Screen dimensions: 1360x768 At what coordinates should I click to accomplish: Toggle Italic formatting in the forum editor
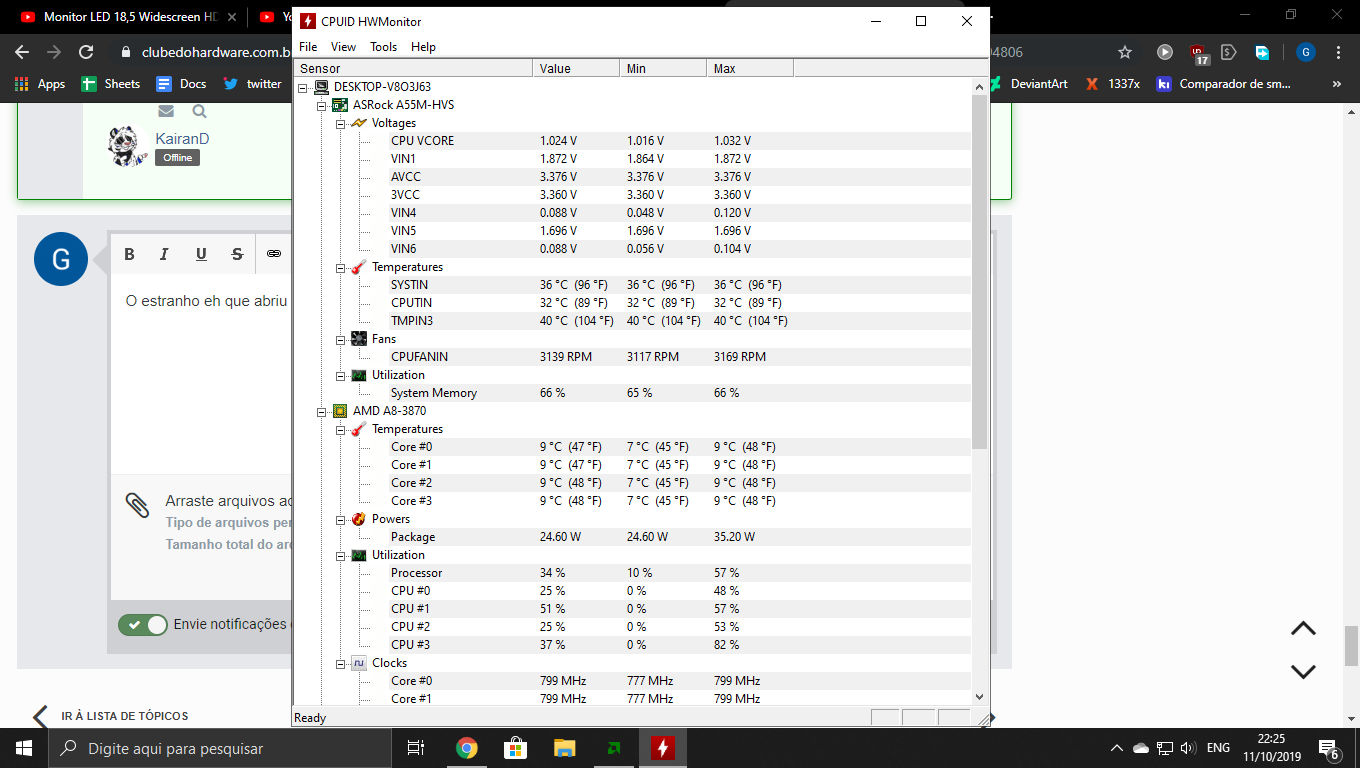pyautogui.click(x=165, y=254)
